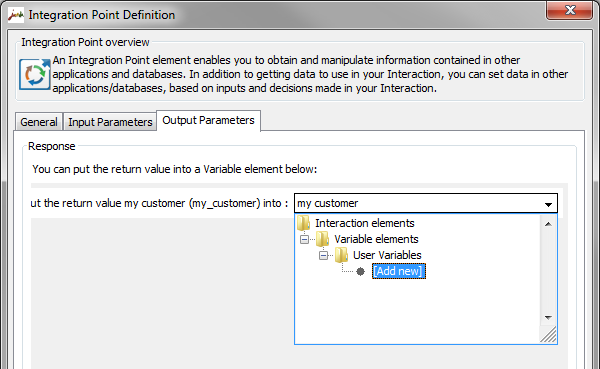
Task: Collapse the User Variables tree node
Action: pyautogui.click(x=323, y=256)
